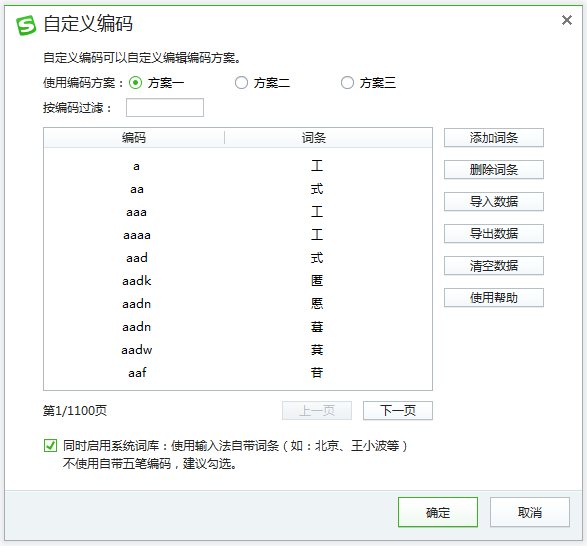Click the 清空数据 clear data button
The height and width of the screenshot is (546, 587).
(x=494, y=266)
